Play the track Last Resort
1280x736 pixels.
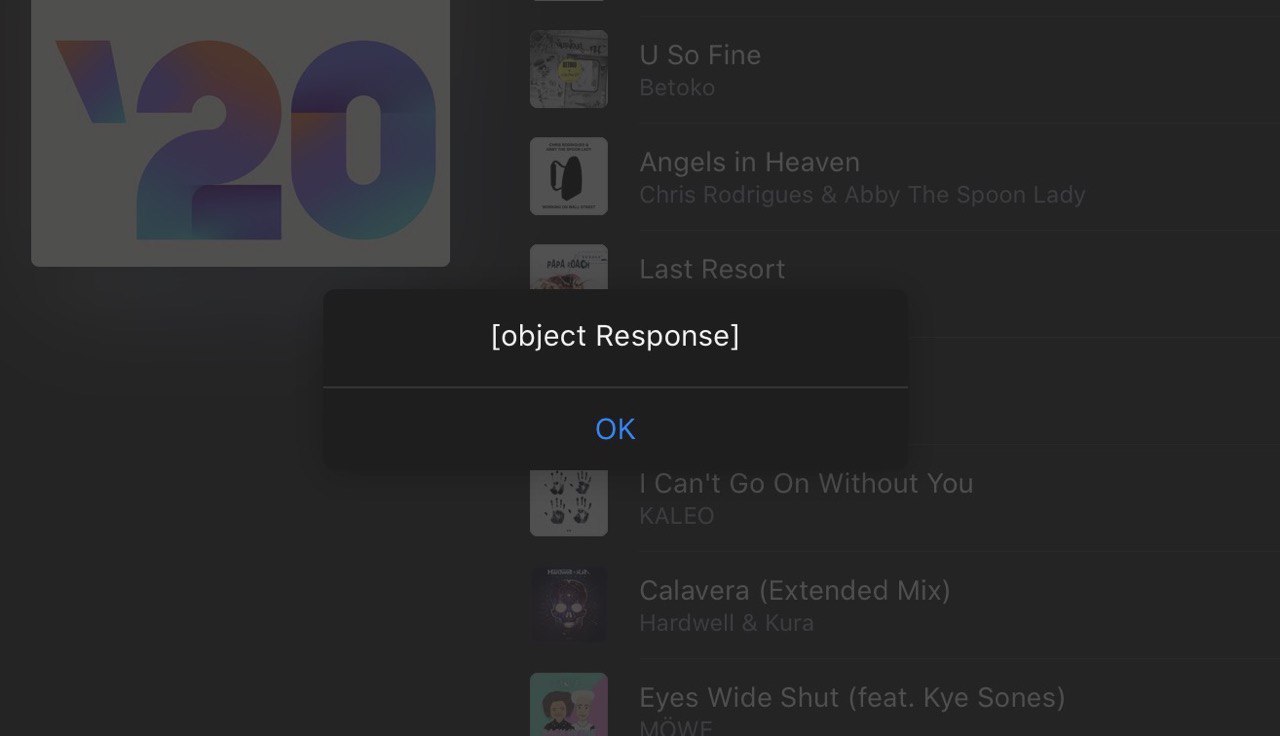tap(712, 269)
